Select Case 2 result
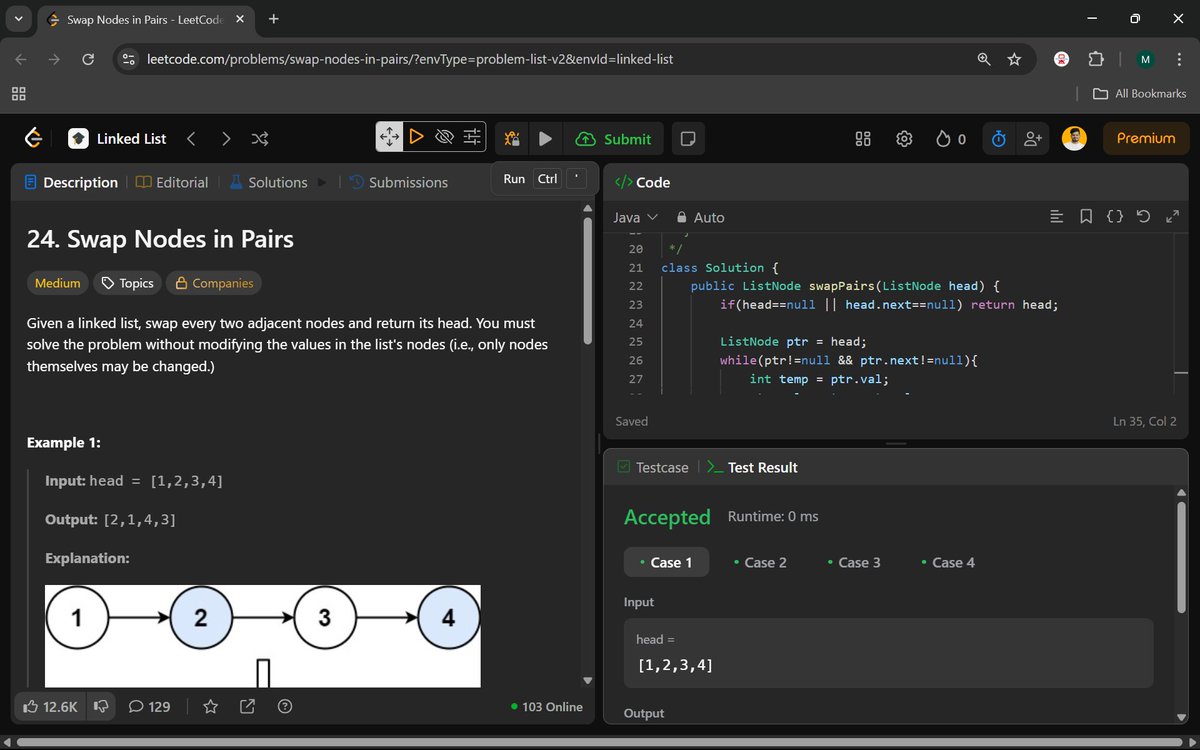The image size is (1200, 750). [760, 562]
